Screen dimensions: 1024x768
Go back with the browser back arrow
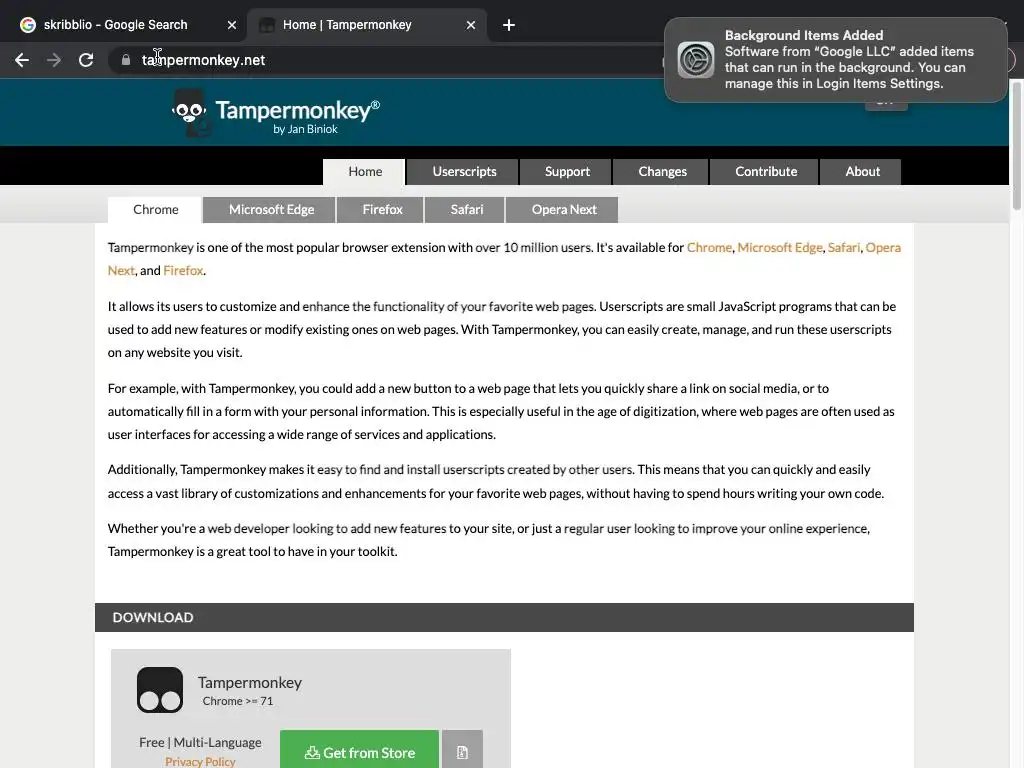click(22, 60)
